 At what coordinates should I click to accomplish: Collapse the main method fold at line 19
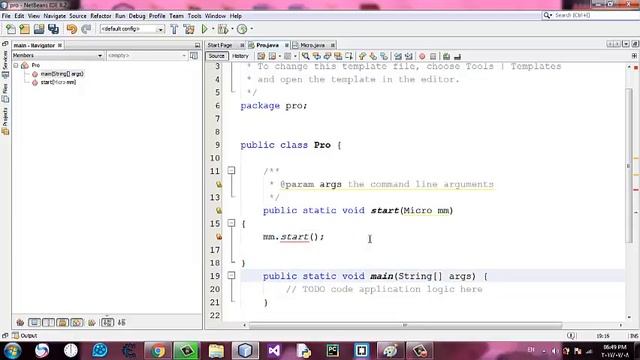coord(231,275)
